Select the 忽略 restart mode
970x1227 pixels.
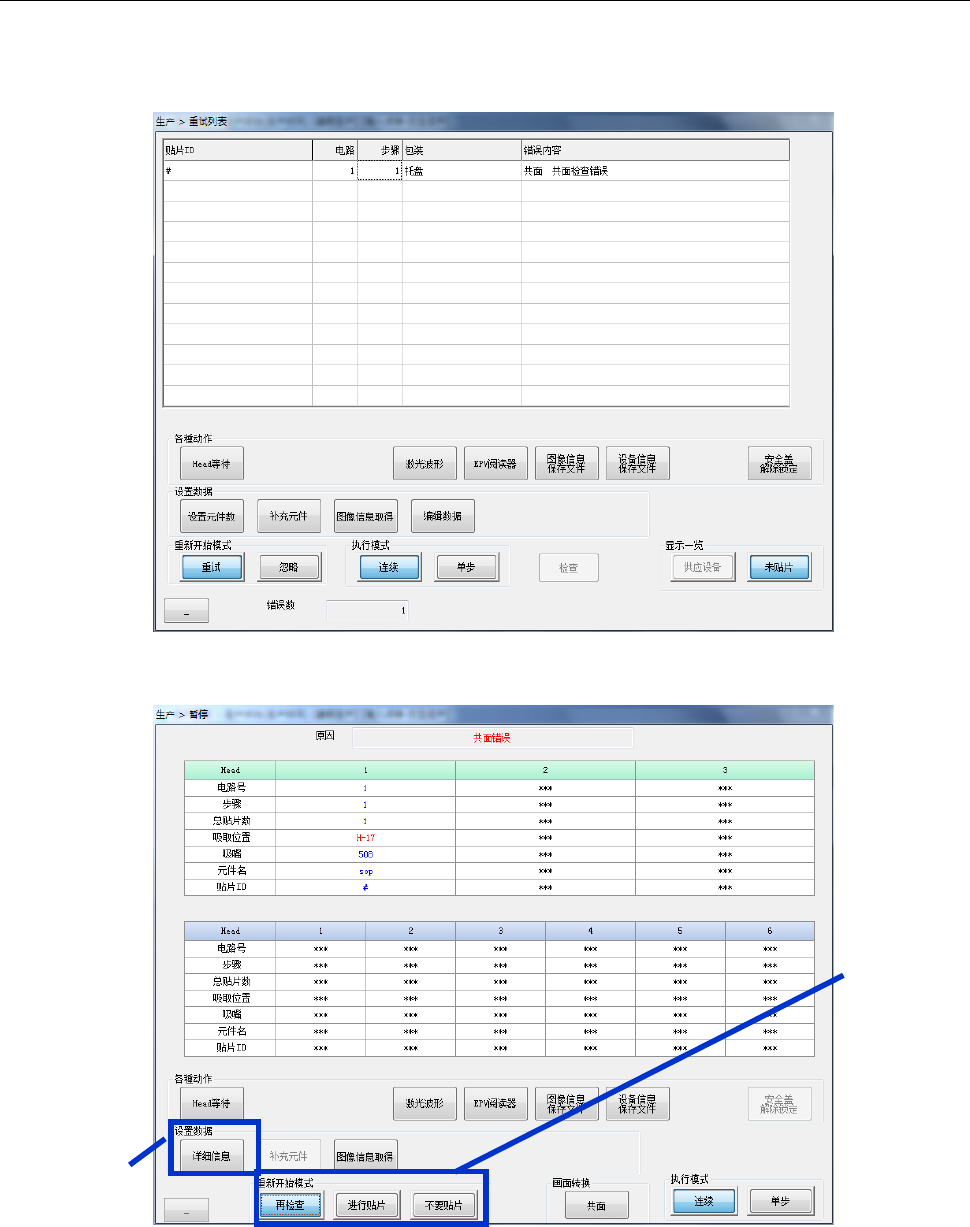click(x=289, y=567)
